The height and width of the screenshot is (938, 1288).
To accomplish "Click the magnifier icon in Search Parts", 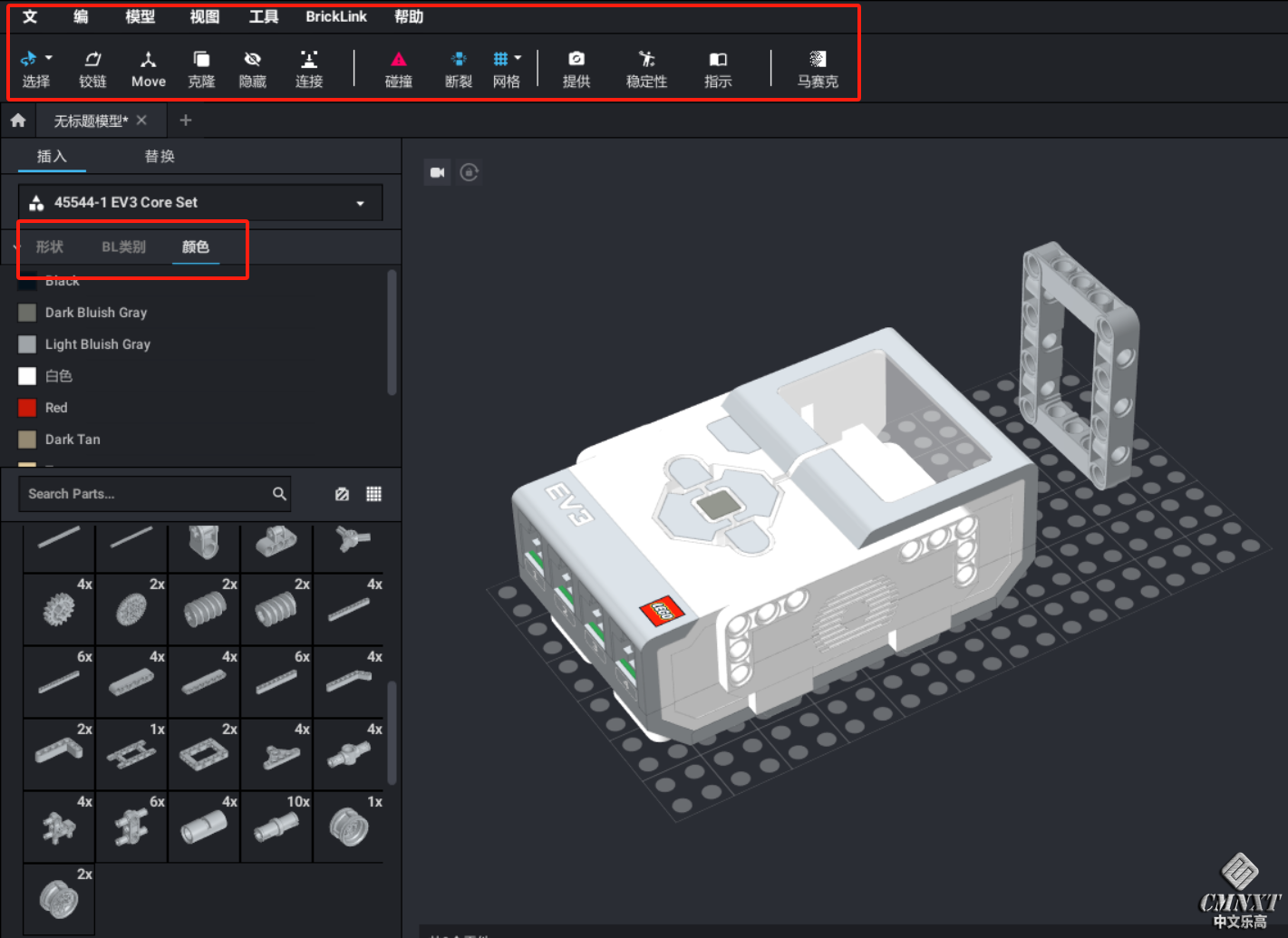I will point(279,494).
